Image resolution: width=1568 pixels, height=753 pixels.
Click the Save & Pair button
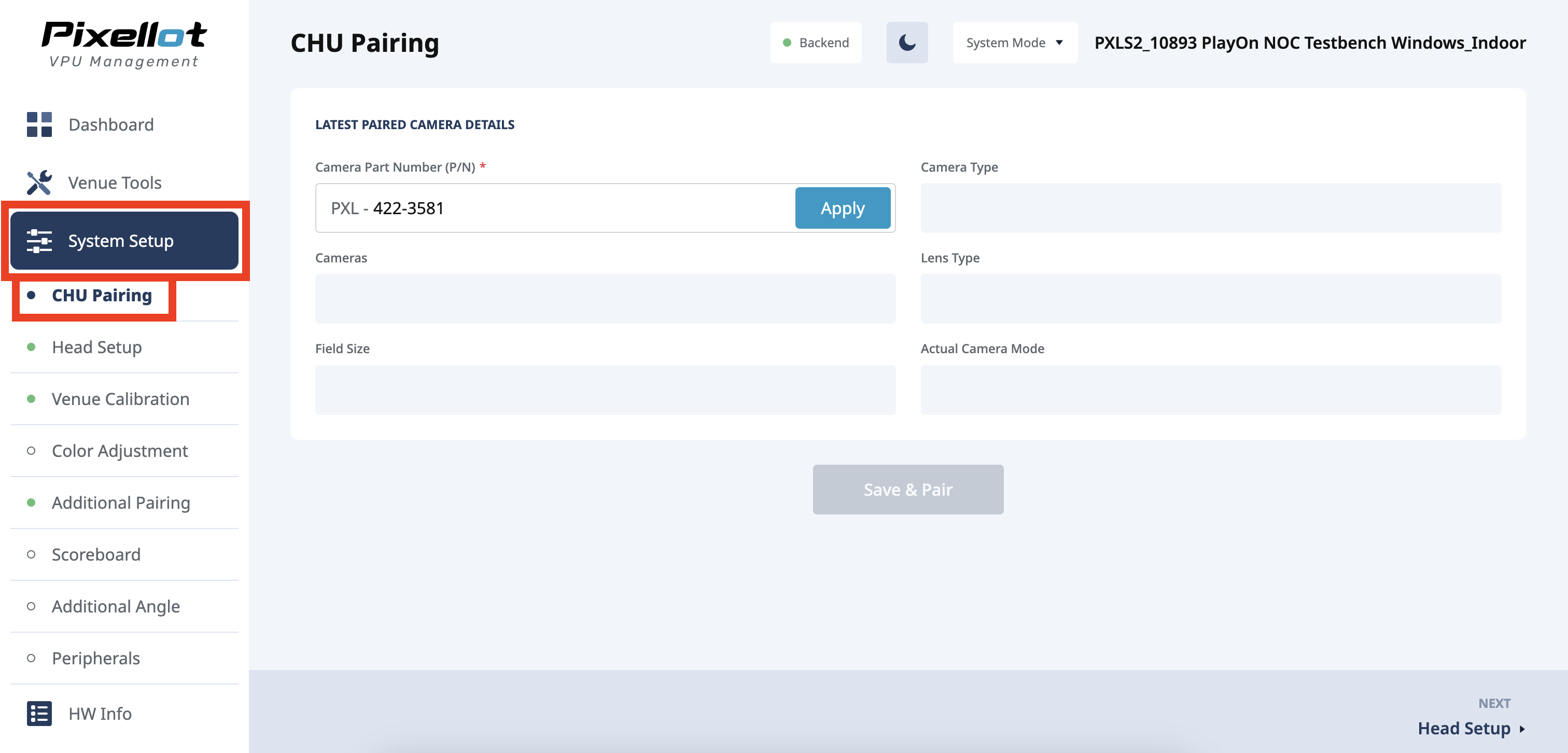(x=907, y=490)
